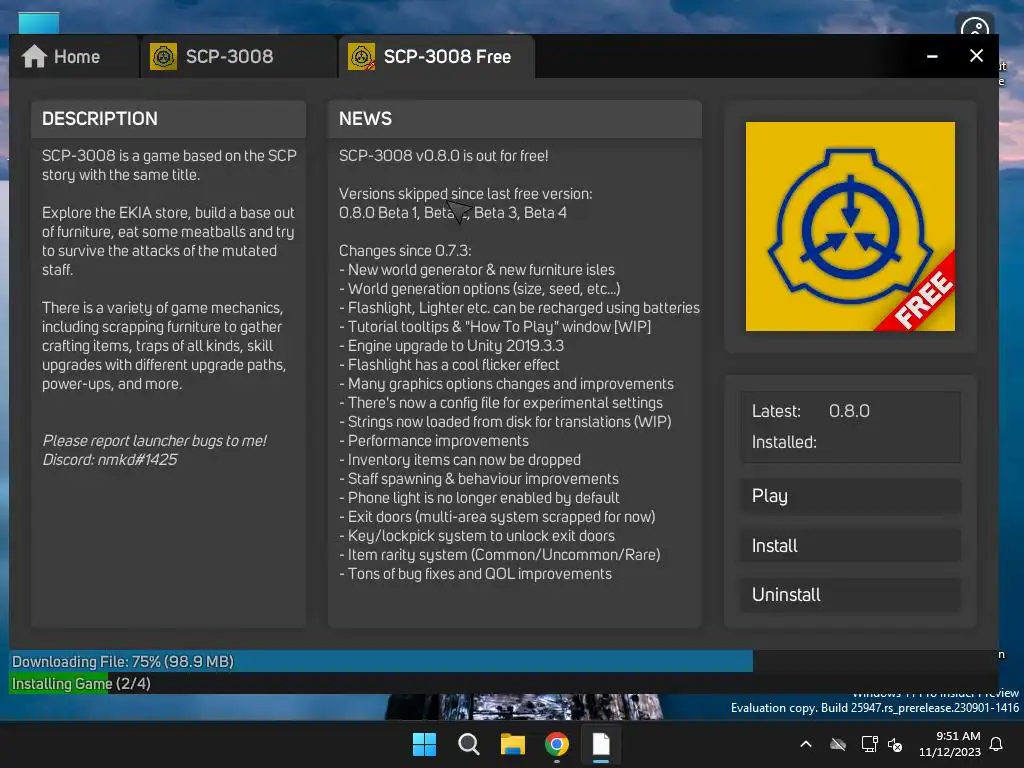The width and height of the screenshot is (1024, 768).
Task: Switch to the SCP-3008 tab
Action: pyautogui.click(x=238, y=57)
